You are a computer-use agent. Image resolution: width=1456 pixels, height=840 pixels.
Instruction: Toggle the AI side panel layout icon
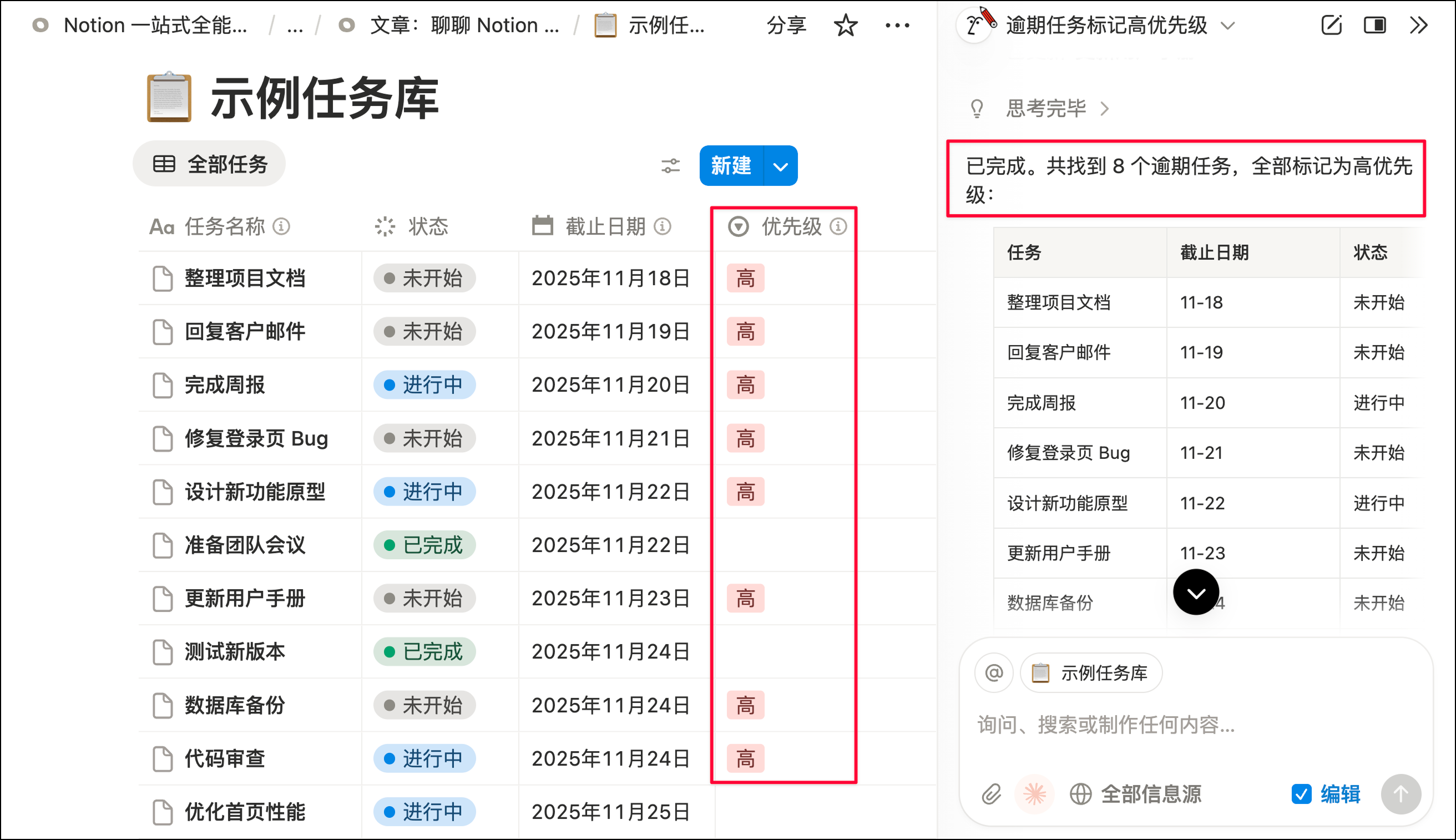pos(1374,25)
